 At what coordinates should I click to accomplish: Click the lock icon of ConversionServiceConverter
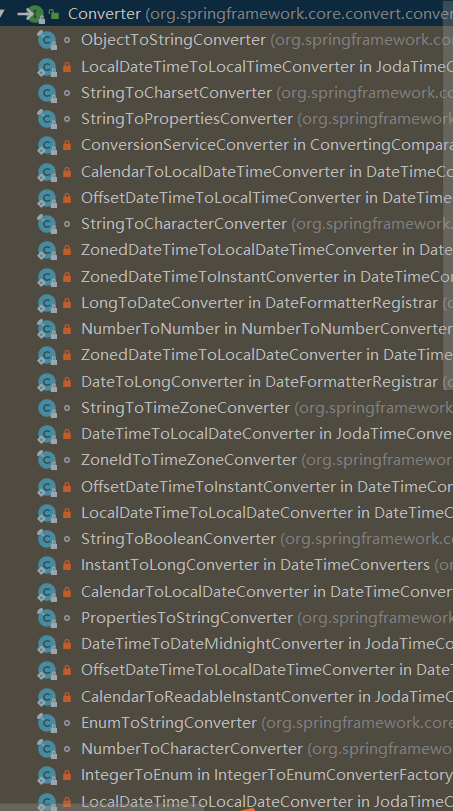[67, 145]
